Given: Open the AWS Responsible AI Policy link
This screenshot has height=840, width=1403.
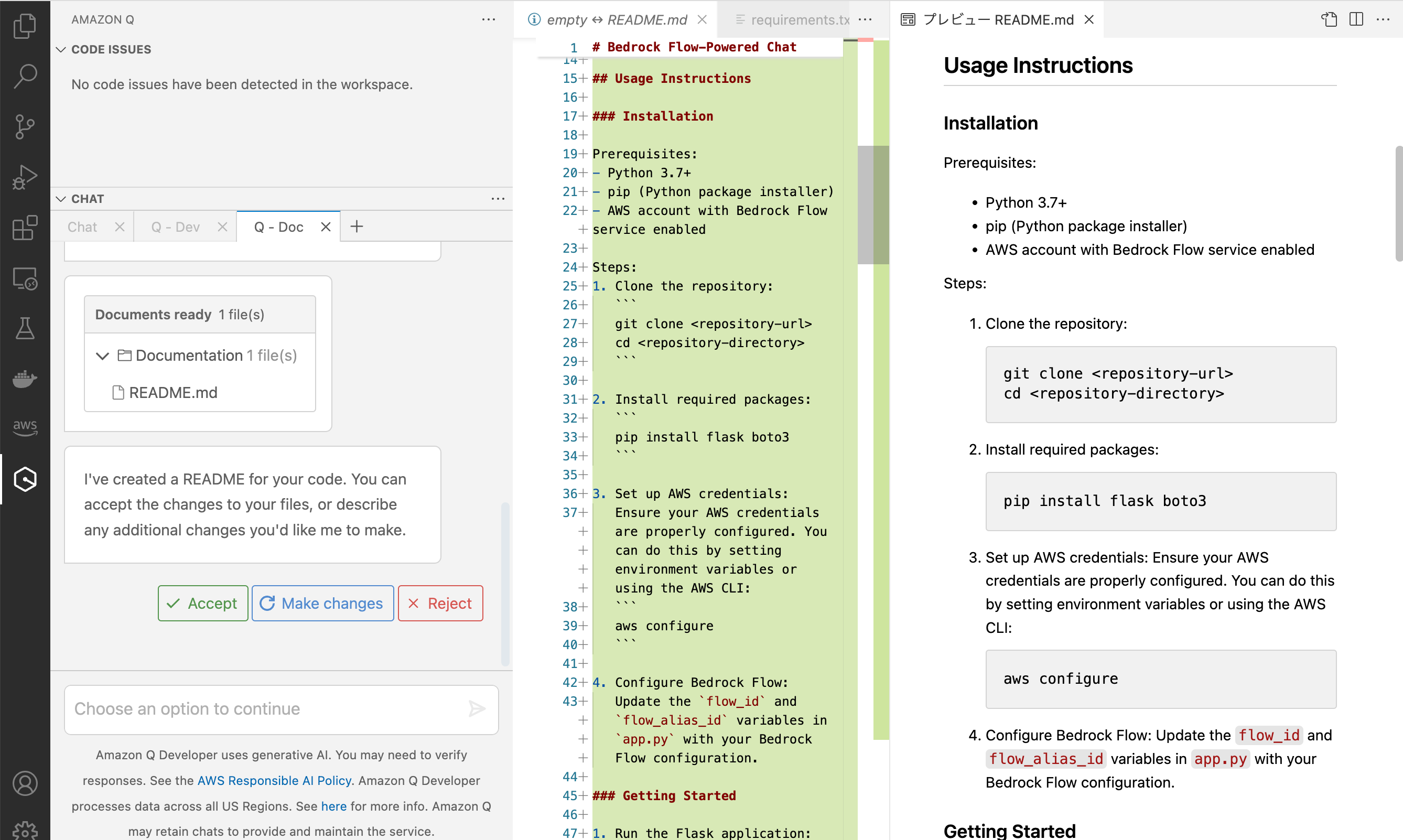Looking at the screenshot, I should [x=275, y=781].
